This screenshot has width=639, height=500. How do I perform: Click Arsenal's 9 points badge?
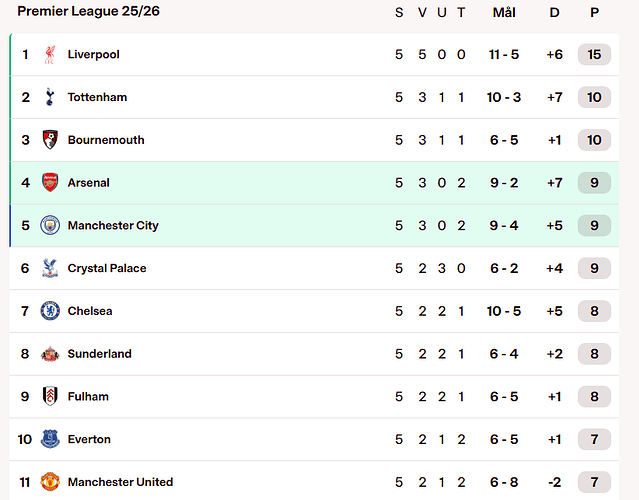(594, 183)
